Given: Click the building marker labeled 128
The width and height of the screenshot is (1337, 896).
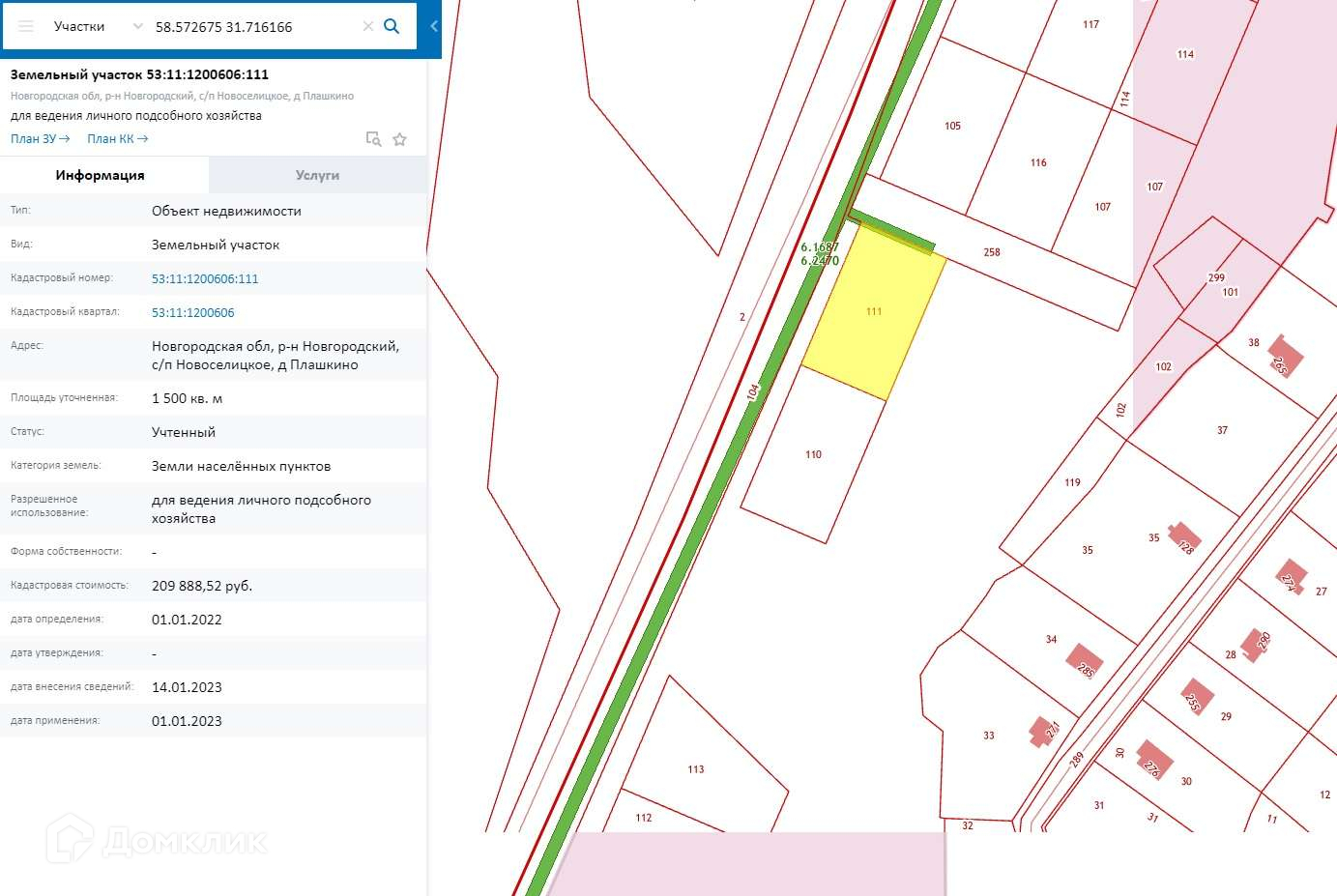Looking at the screenshot, I should pos(1184,539).
